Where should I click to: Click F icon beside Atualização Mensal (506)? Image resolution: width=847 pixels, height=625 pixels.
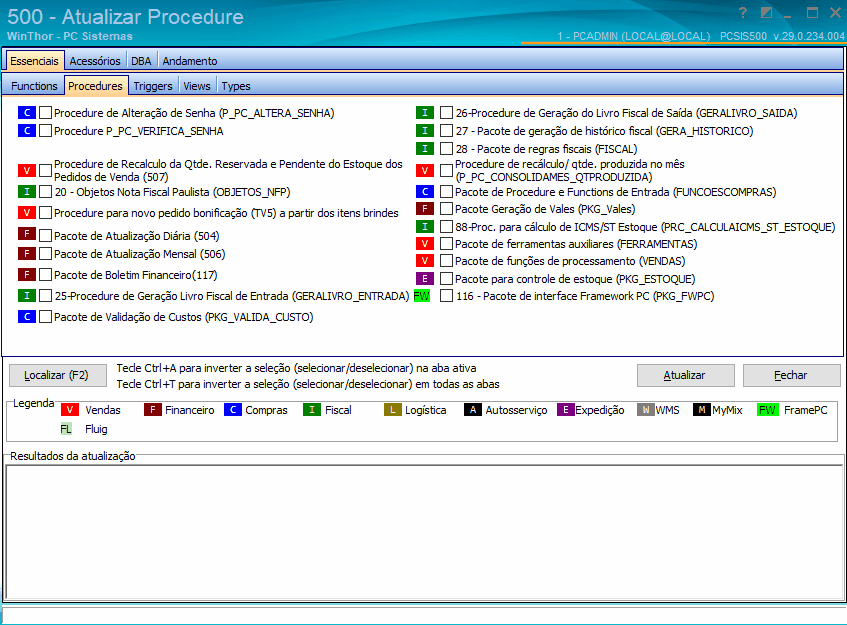click(26, 254)
